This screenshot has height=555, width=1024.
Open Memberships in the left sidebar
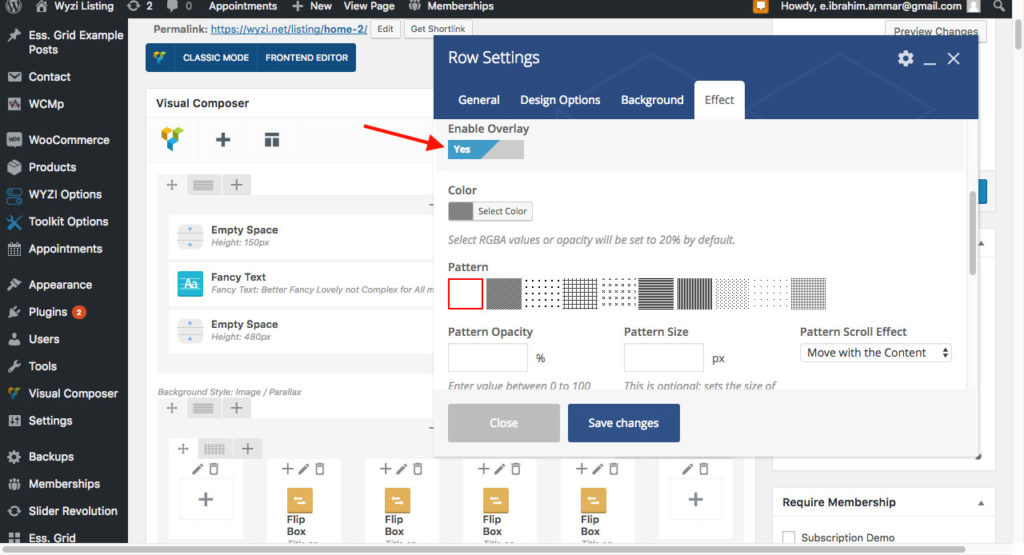tap(64, 484)
